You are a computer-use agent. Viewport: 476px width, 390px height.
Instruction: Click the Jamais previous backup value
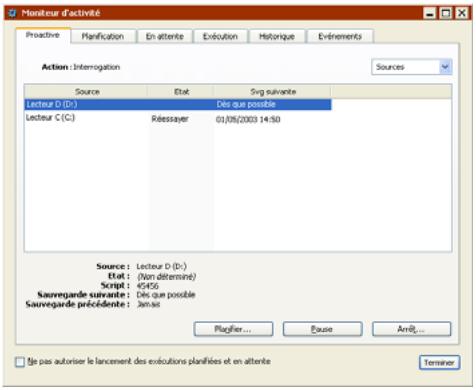tap(148, 304)
